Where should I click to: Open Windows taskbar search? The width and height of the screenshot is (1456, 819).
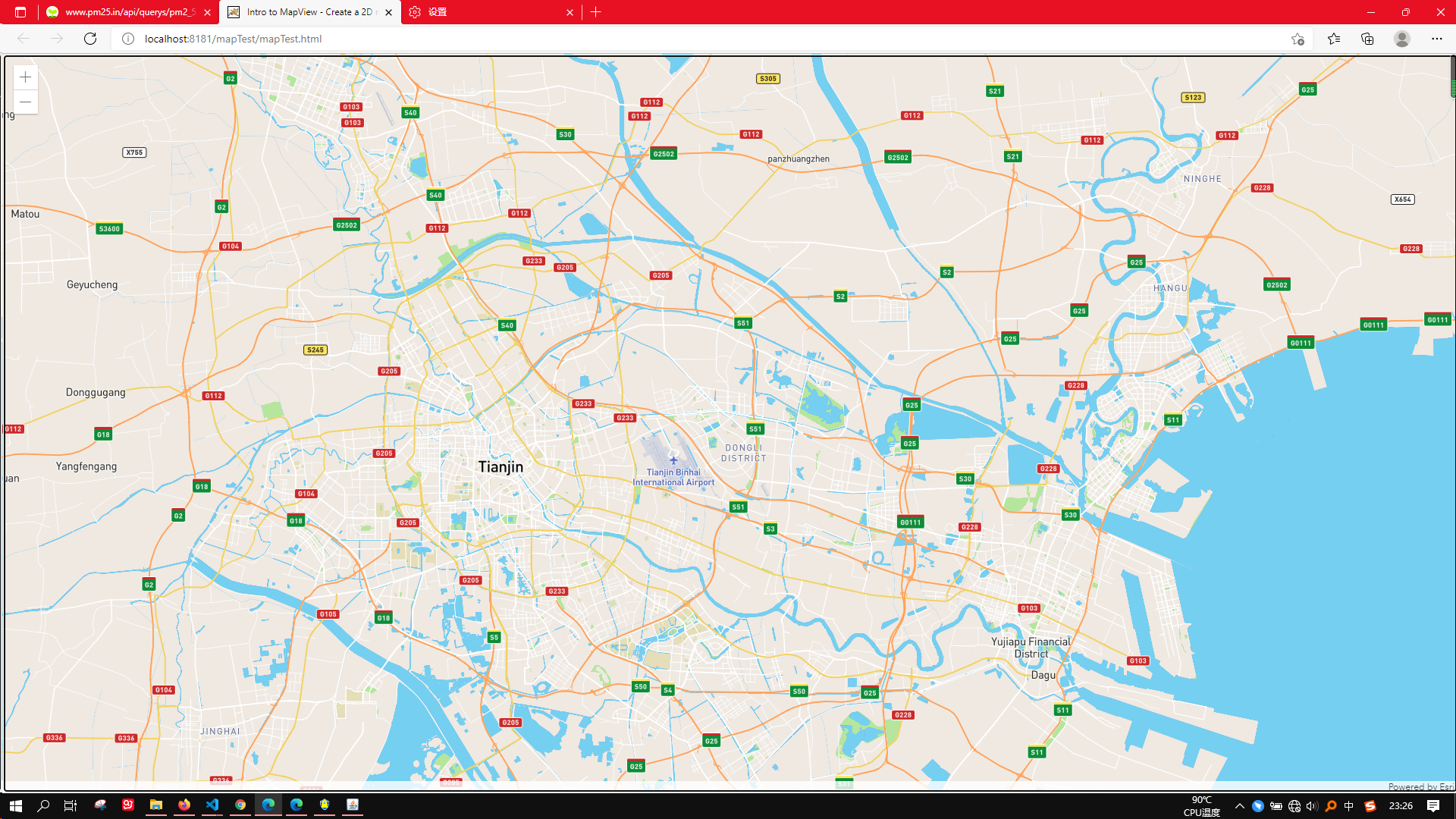43,805
